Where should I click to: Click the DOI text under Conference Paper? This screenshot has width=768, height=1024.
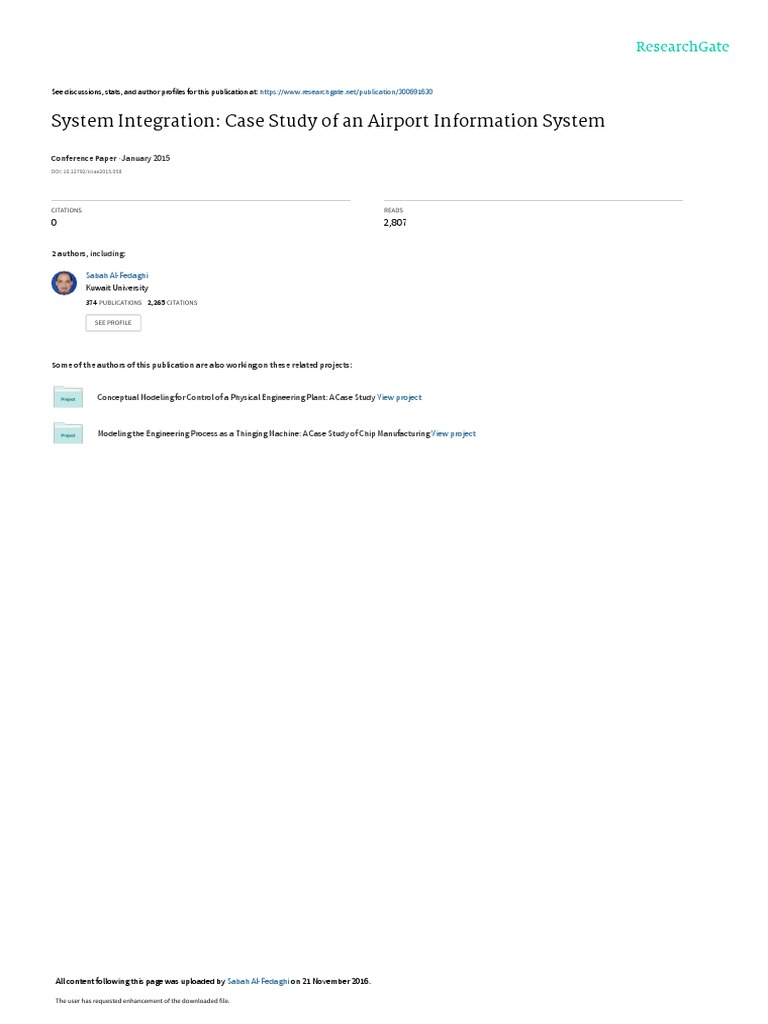[x=86, y=172]
